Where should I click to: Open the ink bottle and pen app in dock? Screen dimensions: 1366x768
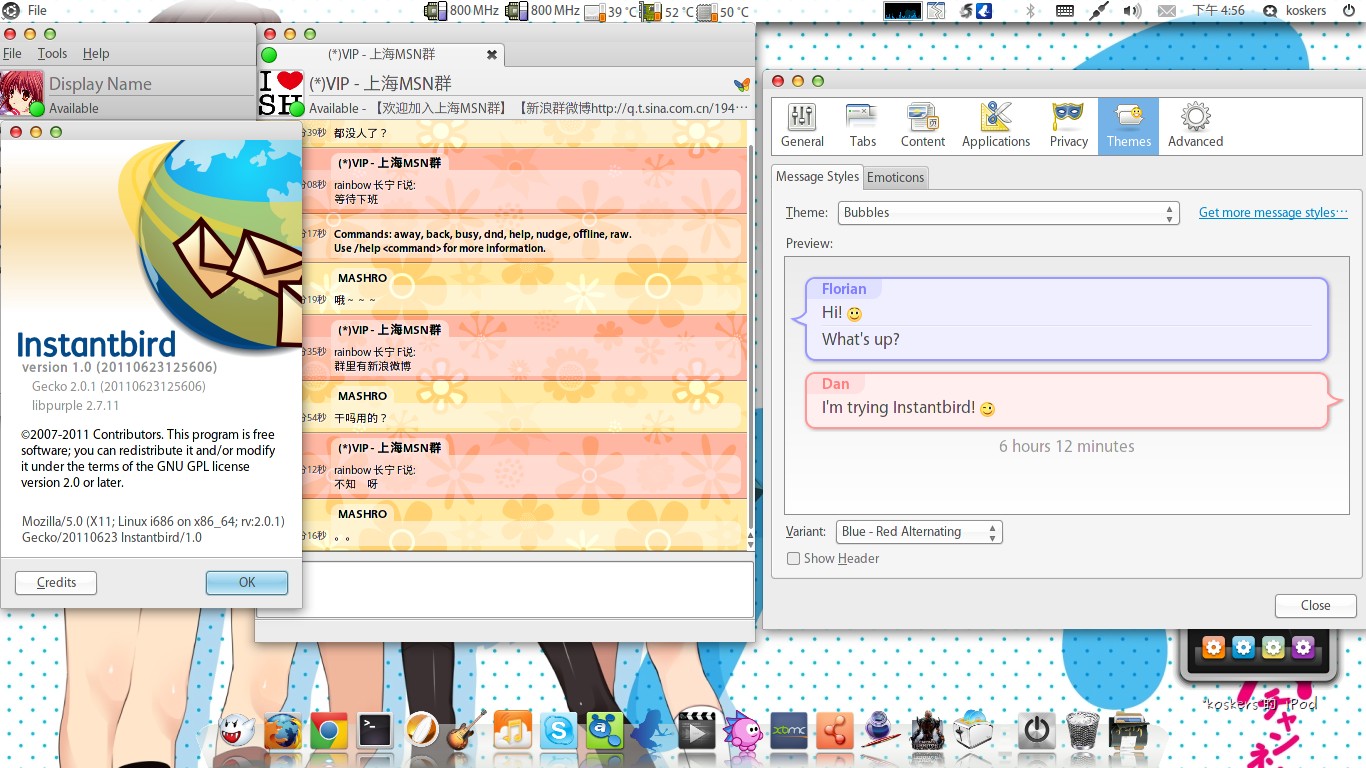881,732
